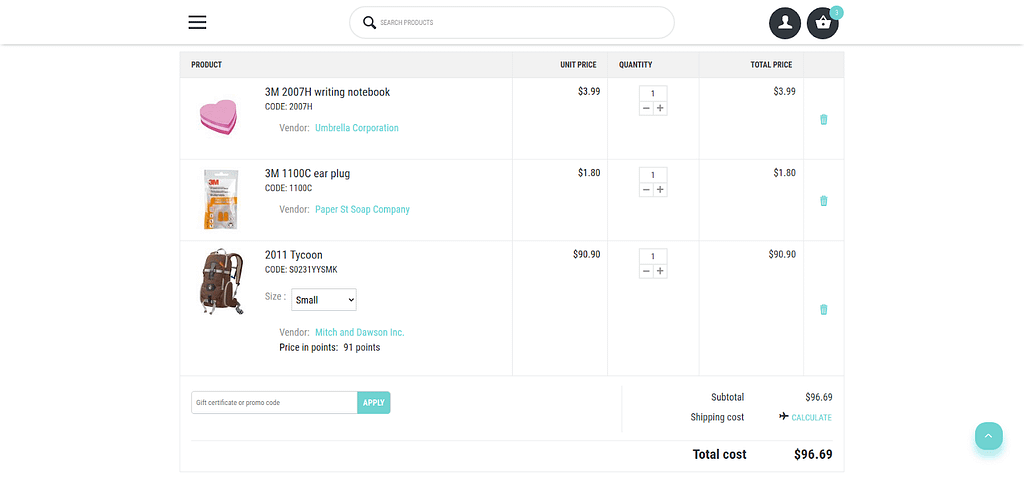Click the Quantity column header

click(x=635, y=65)
